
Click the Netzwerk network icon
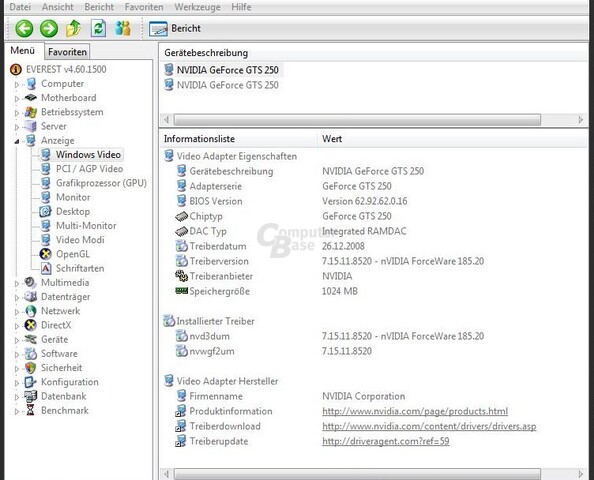point(30,311)
